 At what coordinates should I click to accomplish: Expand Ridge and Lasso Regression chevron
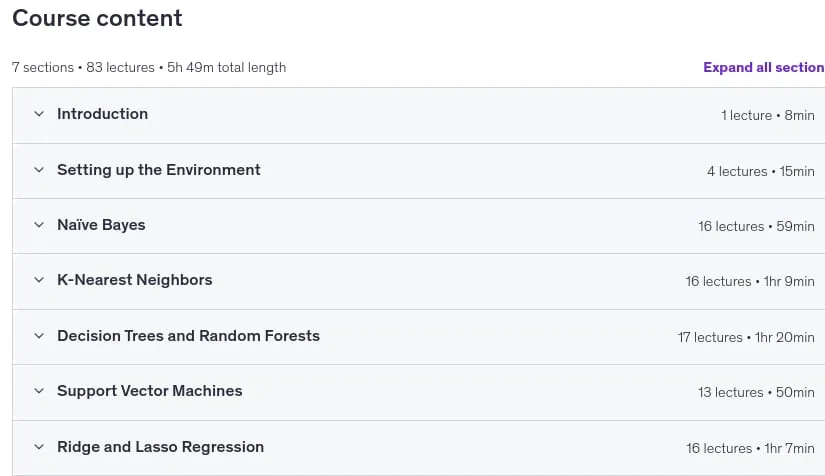[39, 447]
